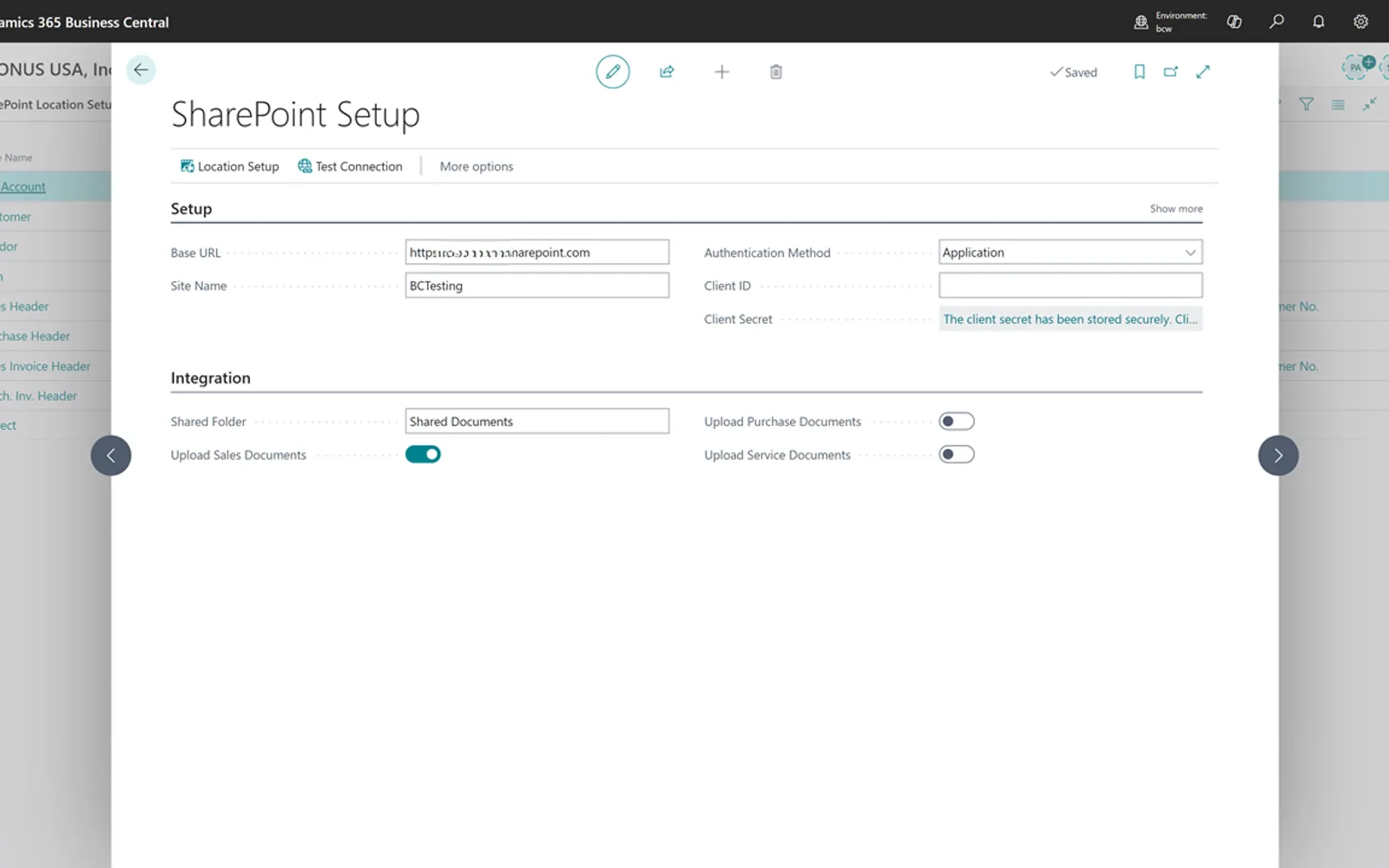This screenshot has height=868, width=1389.
Task: Open the share icon menu
Action: click(x=667, y=72)
